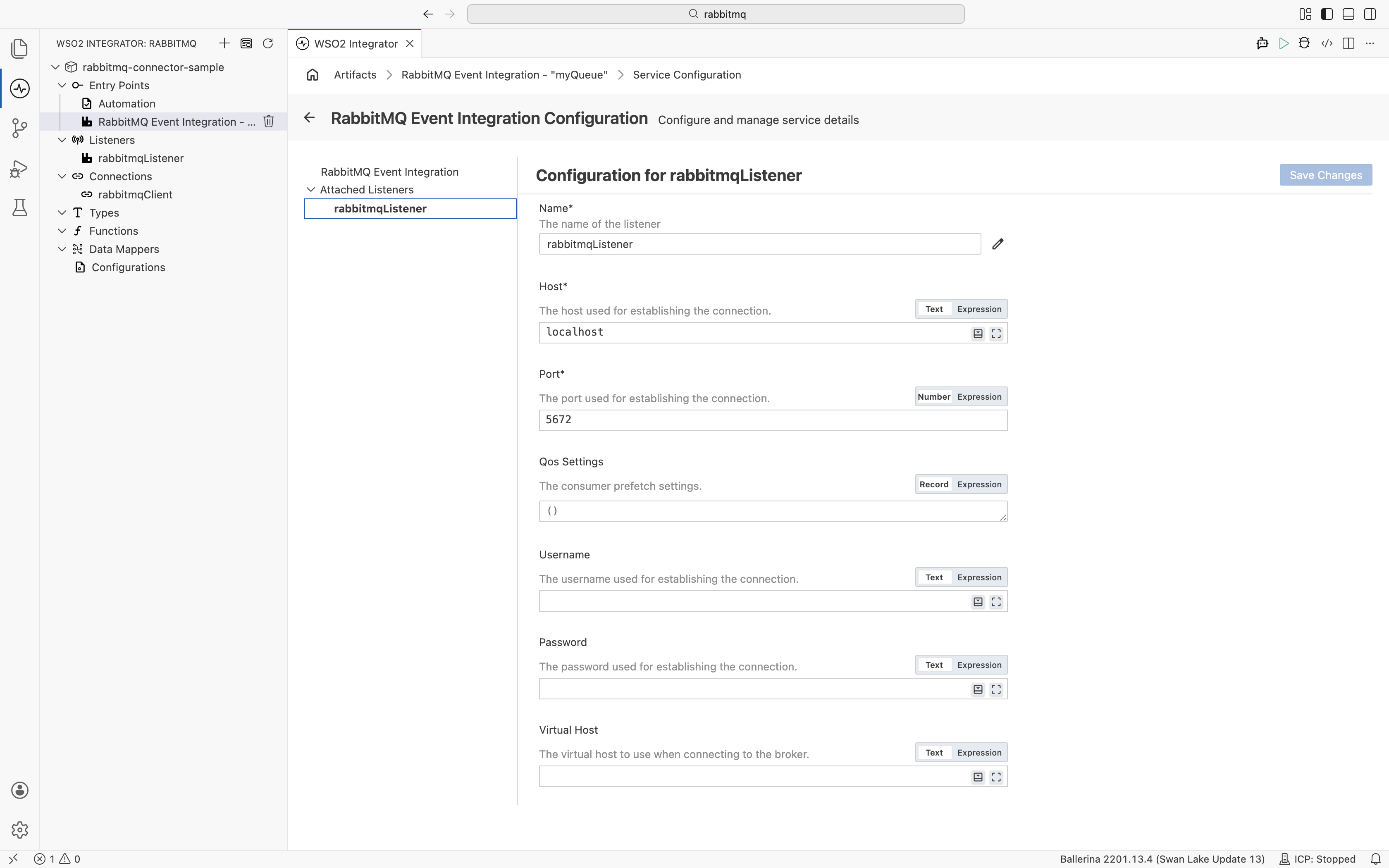Toggle the secondary sidebar visibility
Screen dimensions: 1389x868
click(x=1370, y=14)
